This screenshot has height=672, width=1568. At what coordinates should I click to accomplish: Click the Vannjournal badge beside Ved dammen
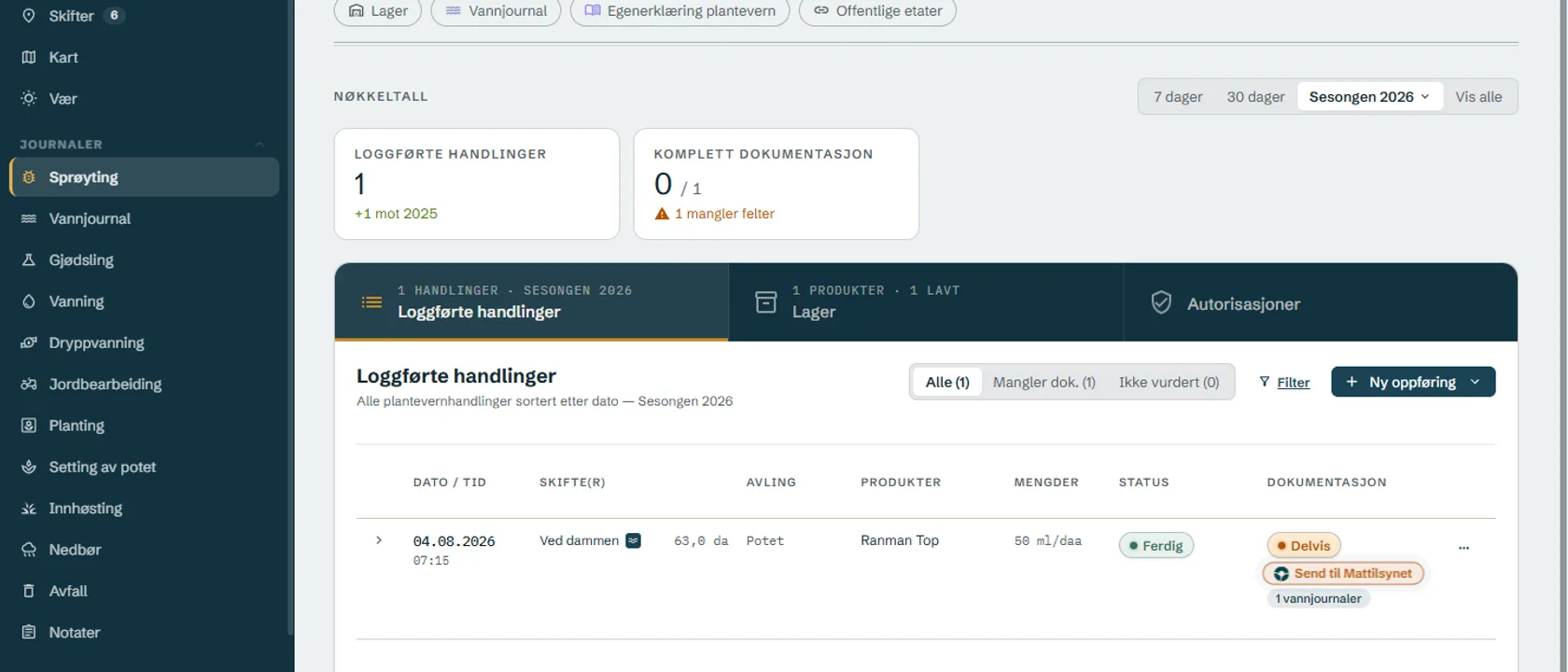point(633,540)
